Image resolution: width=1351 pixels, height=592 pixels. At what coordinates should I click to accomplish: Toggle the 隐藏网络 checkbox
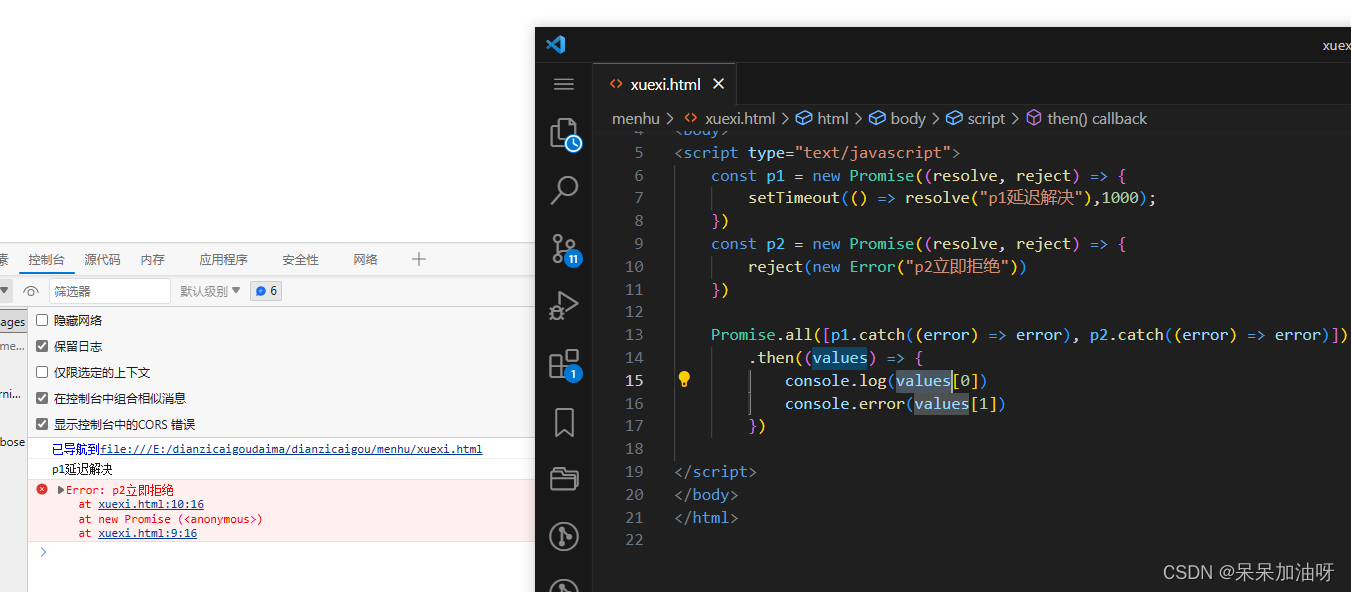pyautogui.click(x=42, y=320)
